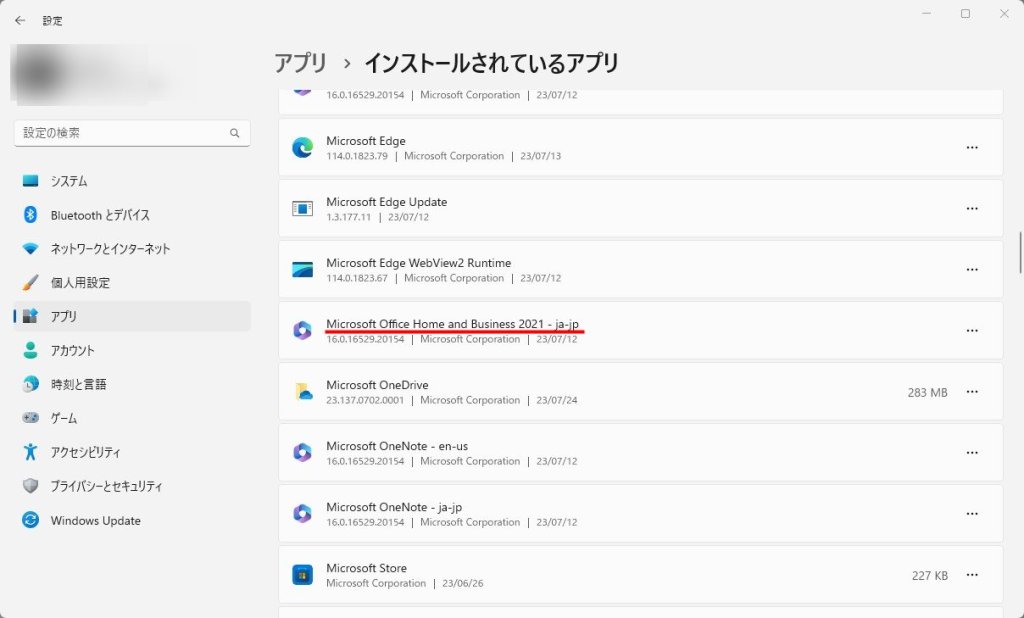
Task: Click OneDrive version 23.137.0702.0001 text
Action: [365, 400]
